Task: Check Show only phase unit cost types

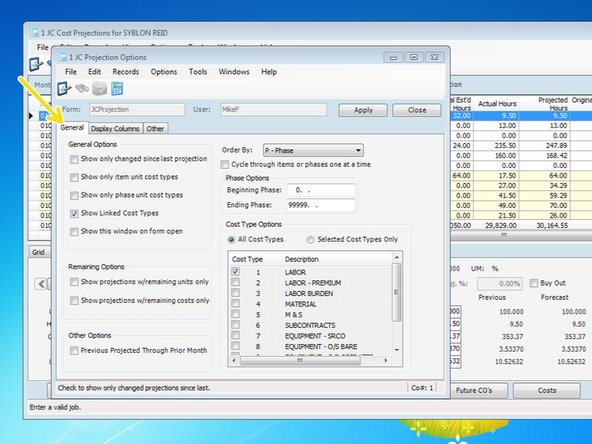Action: pyautogui.click(x=74, y=195)
